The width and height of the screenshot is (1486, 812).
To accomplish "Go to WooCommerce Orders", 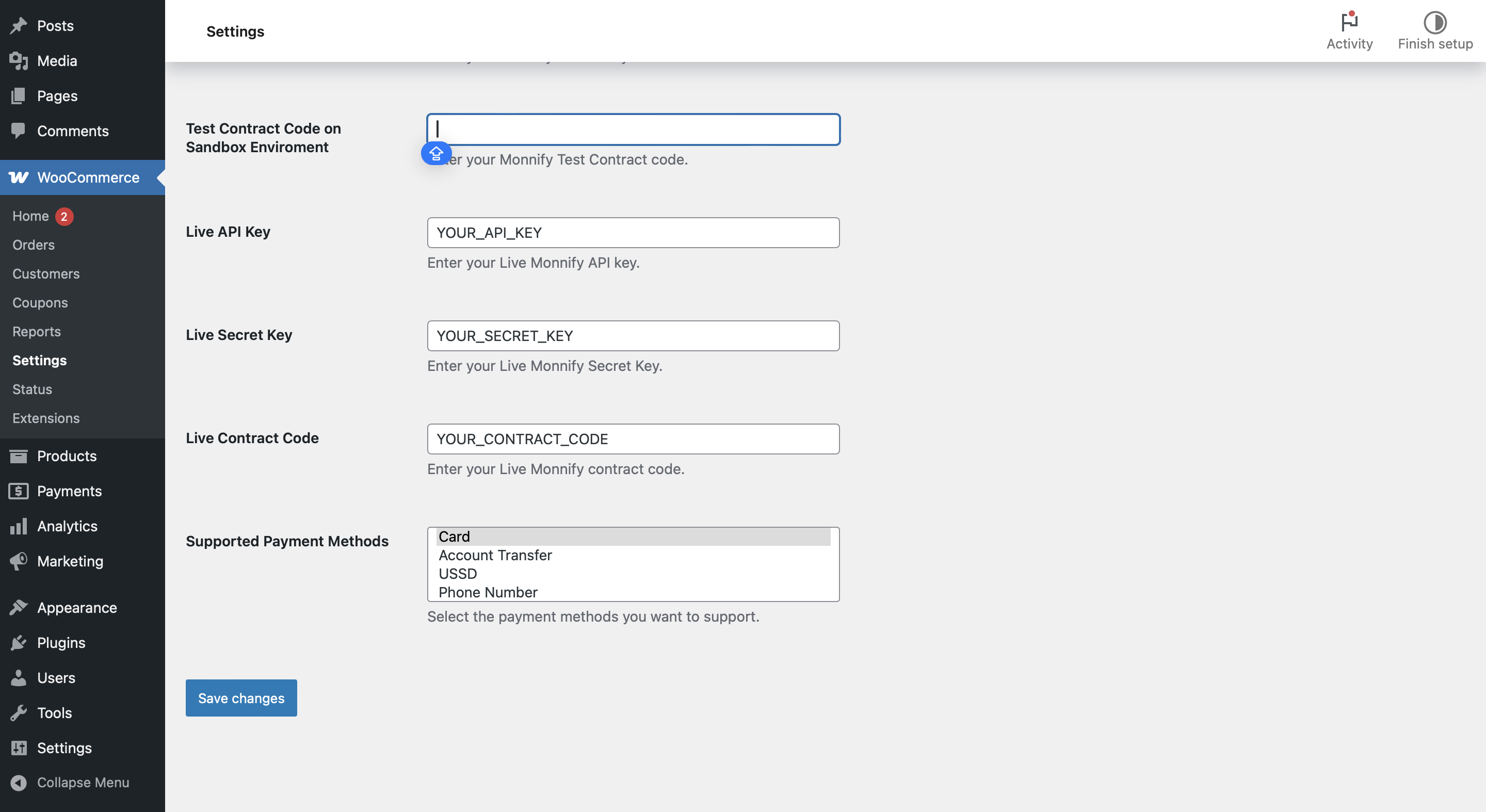I will click(x=34, y=245).
